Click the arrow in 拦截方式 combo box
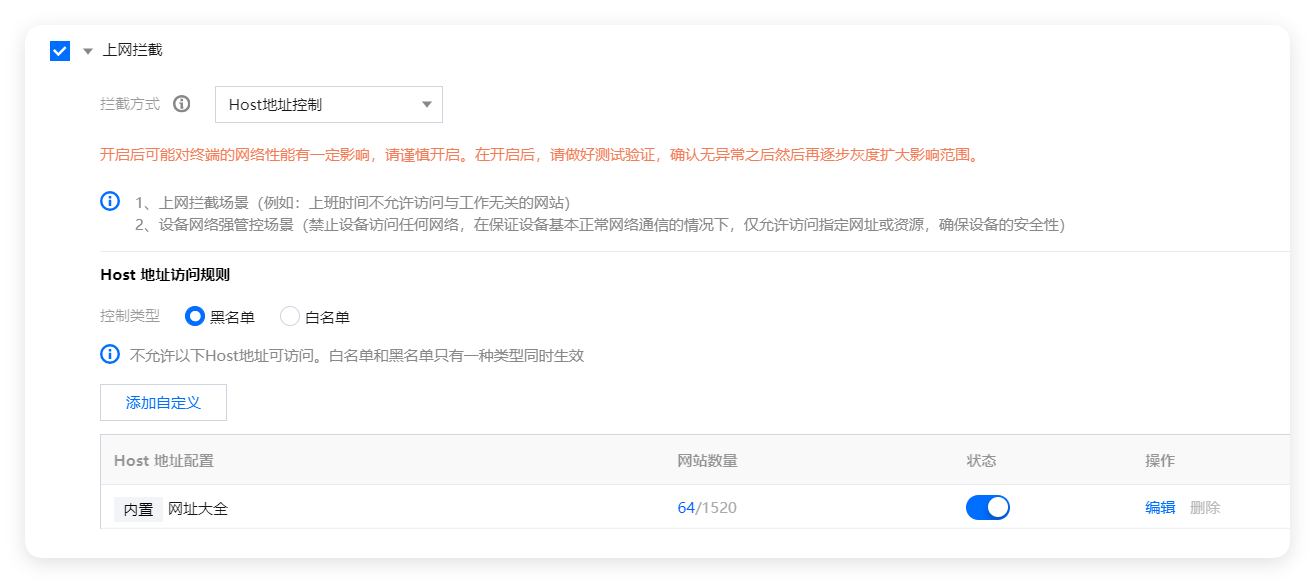 (x=427, y=104)
